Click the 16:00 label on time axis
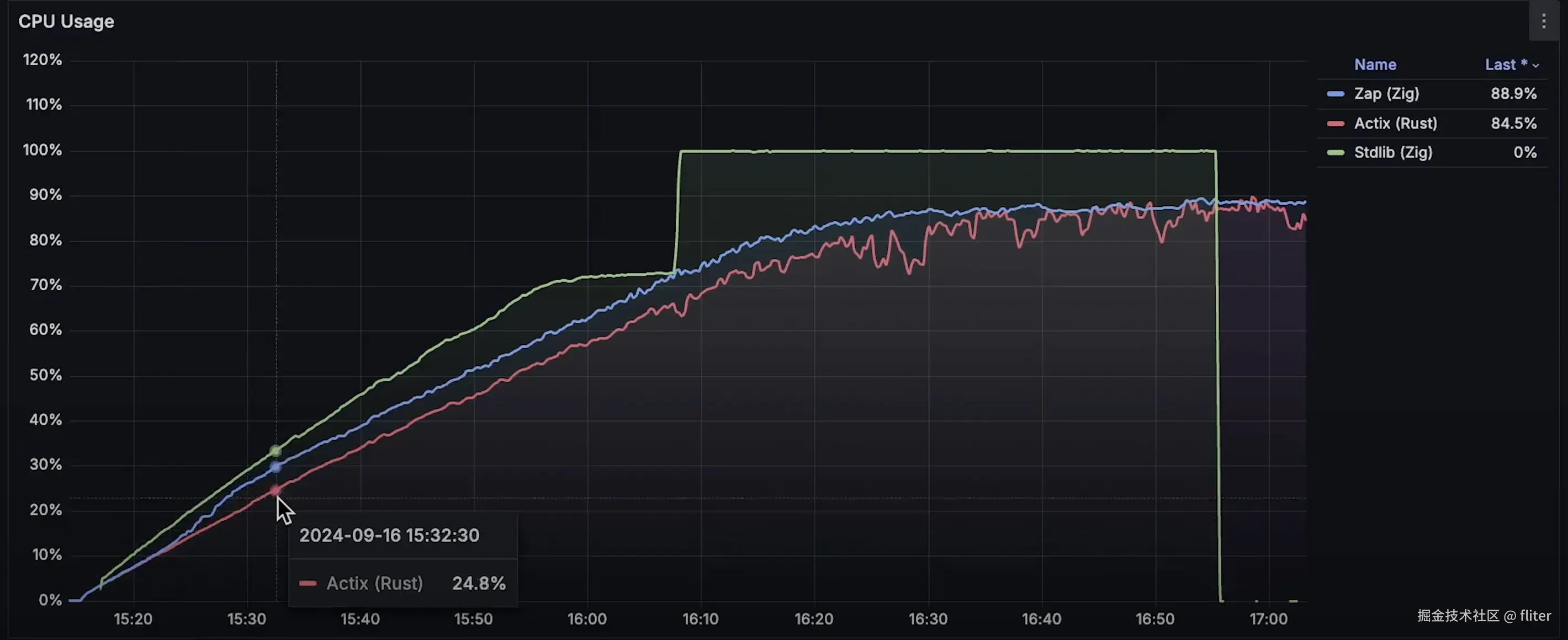Image resolution: width=1568 pixels, height=640 pixels. click(x=587, y=618)
